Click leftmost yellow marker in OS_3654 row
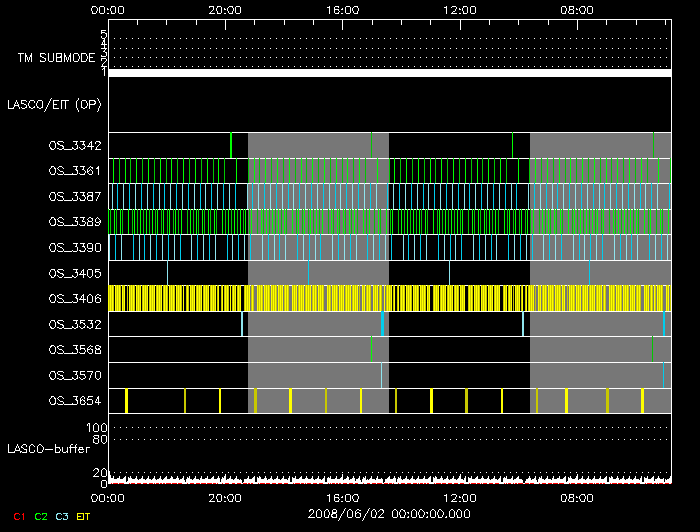 [126, 401]
